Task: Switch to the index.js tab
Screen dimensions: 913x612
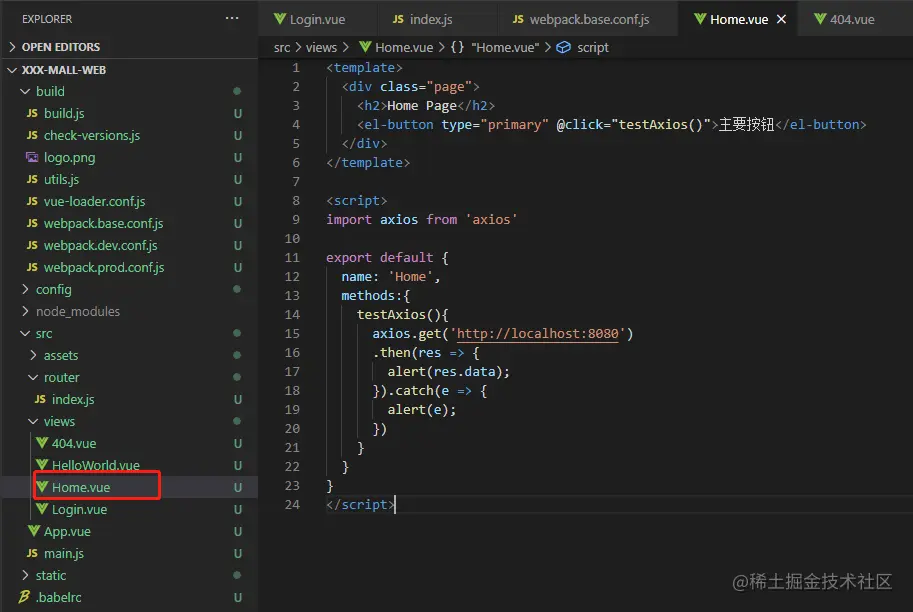Action: pos(431,19)
